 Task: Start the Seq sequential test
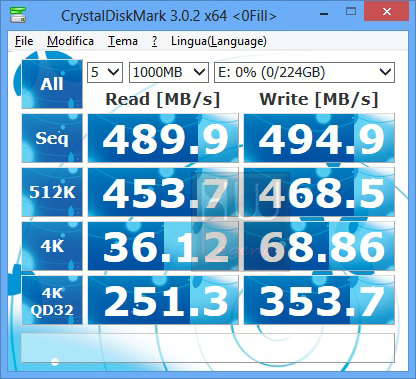click(x=52, y=138)
